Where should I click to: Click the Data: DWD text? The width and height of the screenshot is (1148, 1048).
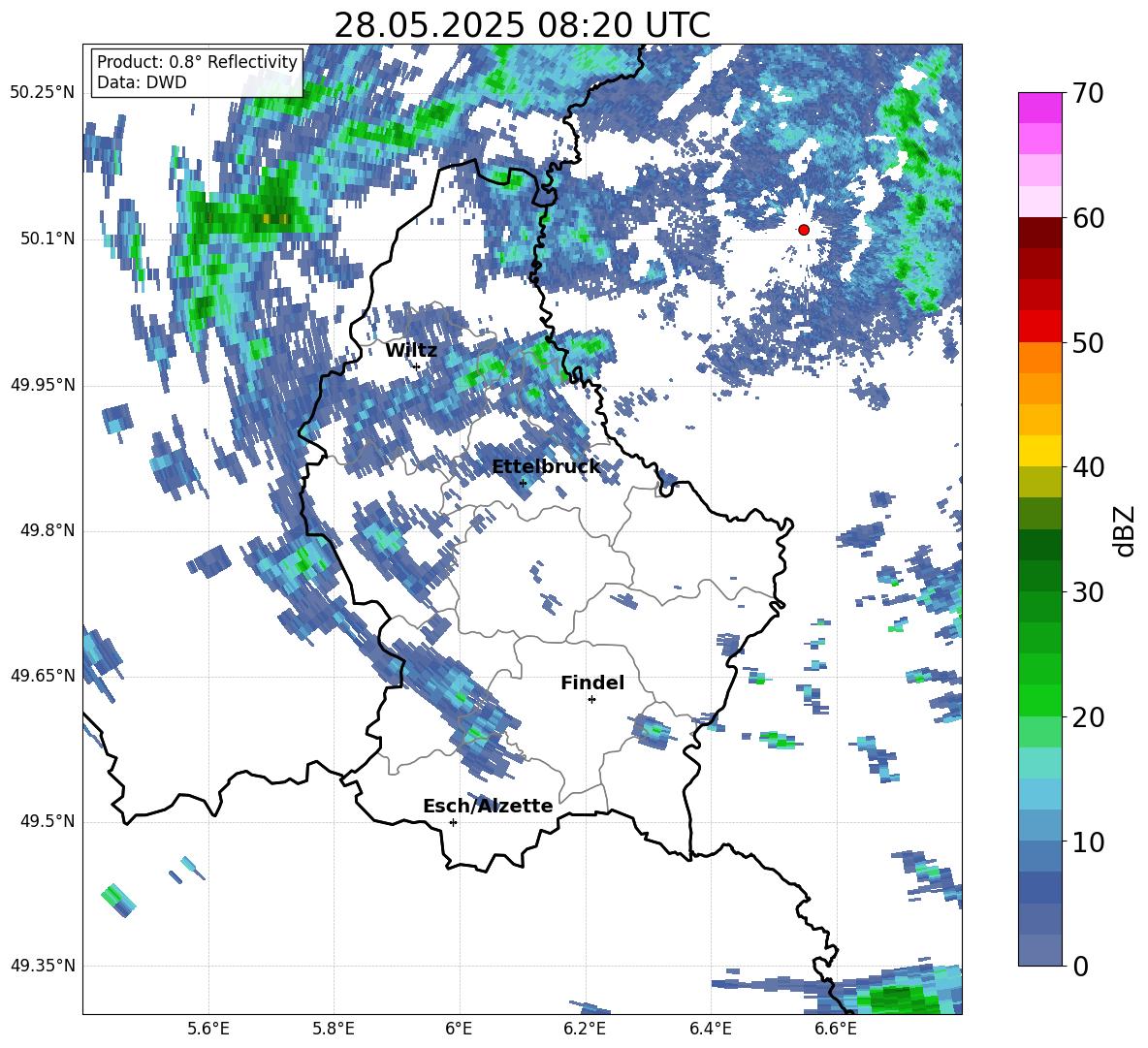(142, 82)
